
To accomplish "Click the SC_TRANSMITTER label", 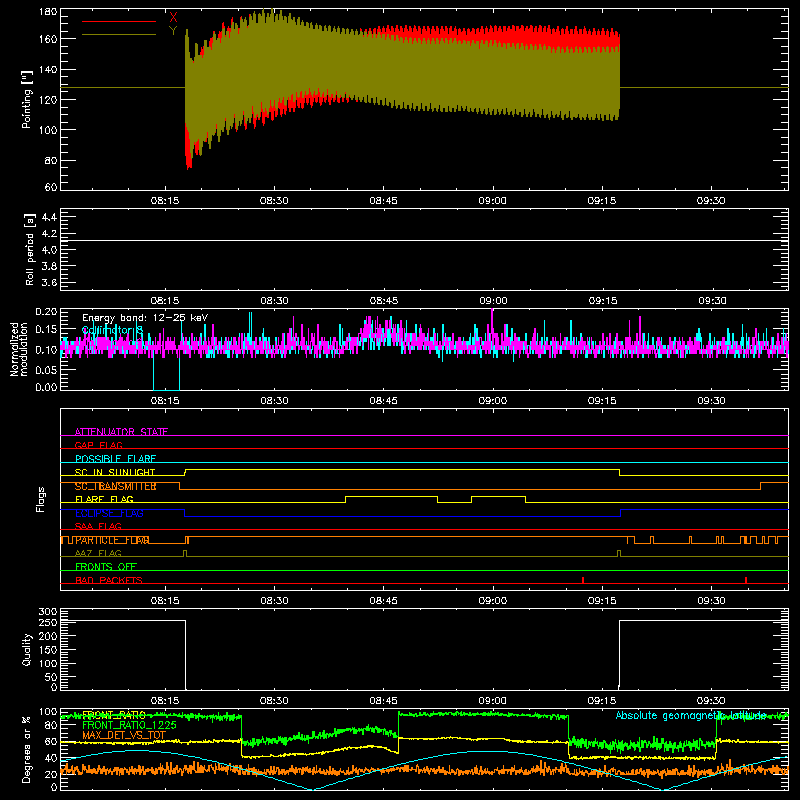I will (115, 486).
